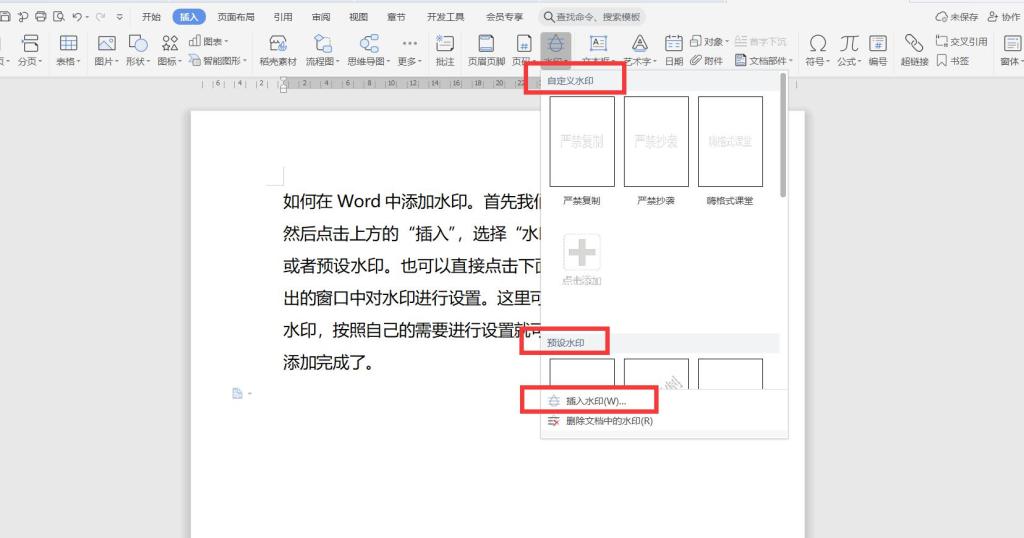Expand the 流程图 (Flowchart) dropdown
The image size is (1024, 538).
322,61
